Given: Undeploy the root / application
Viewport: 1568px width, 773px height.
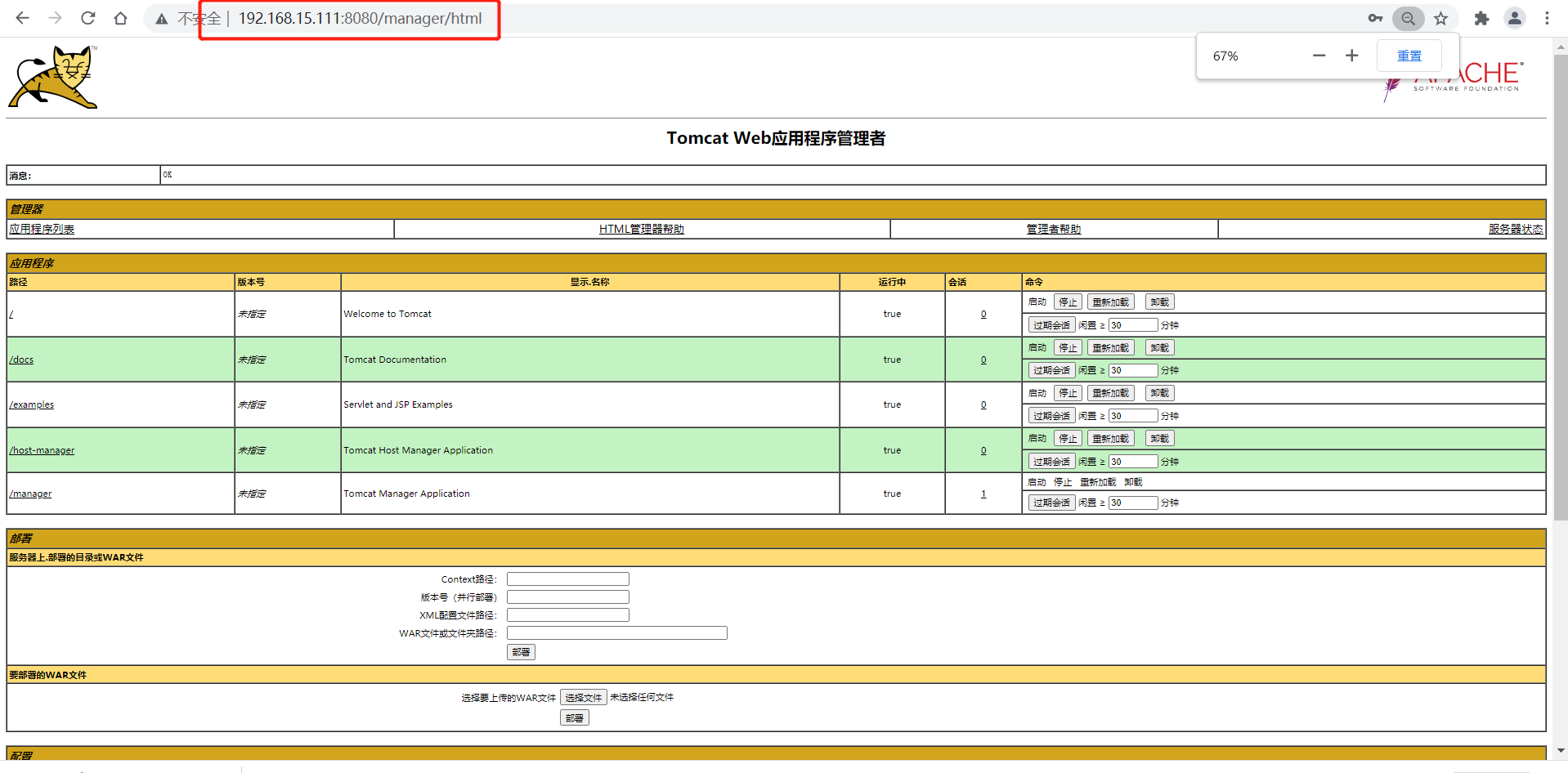Looking at the screenshot, I should [1159, 302].
